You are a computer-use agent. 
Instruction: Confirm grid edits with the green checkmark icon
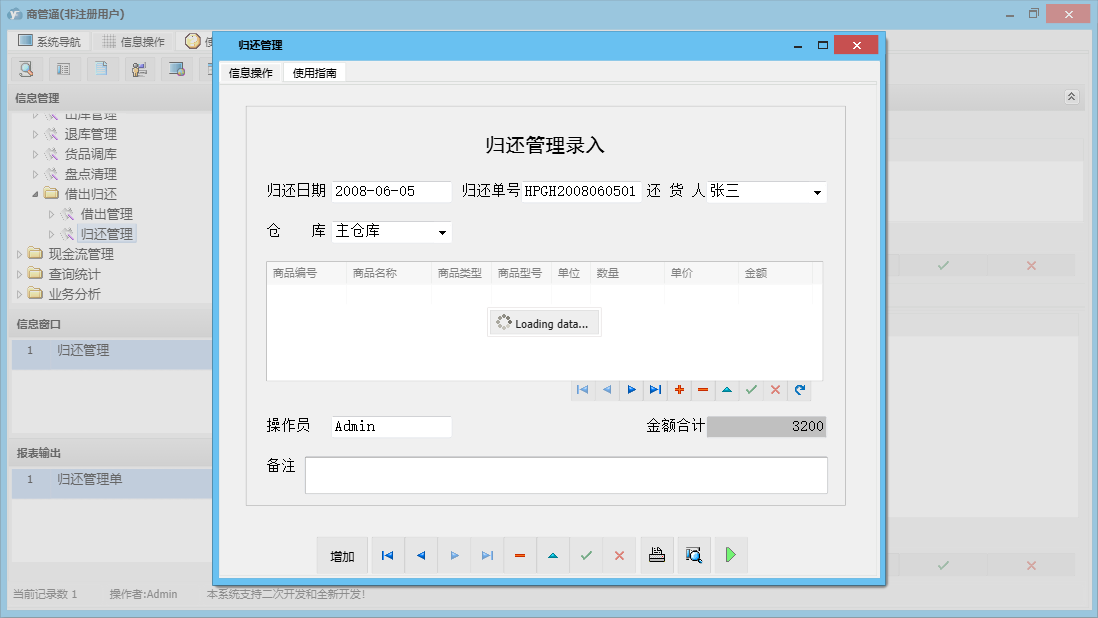[x=751, y=390]
